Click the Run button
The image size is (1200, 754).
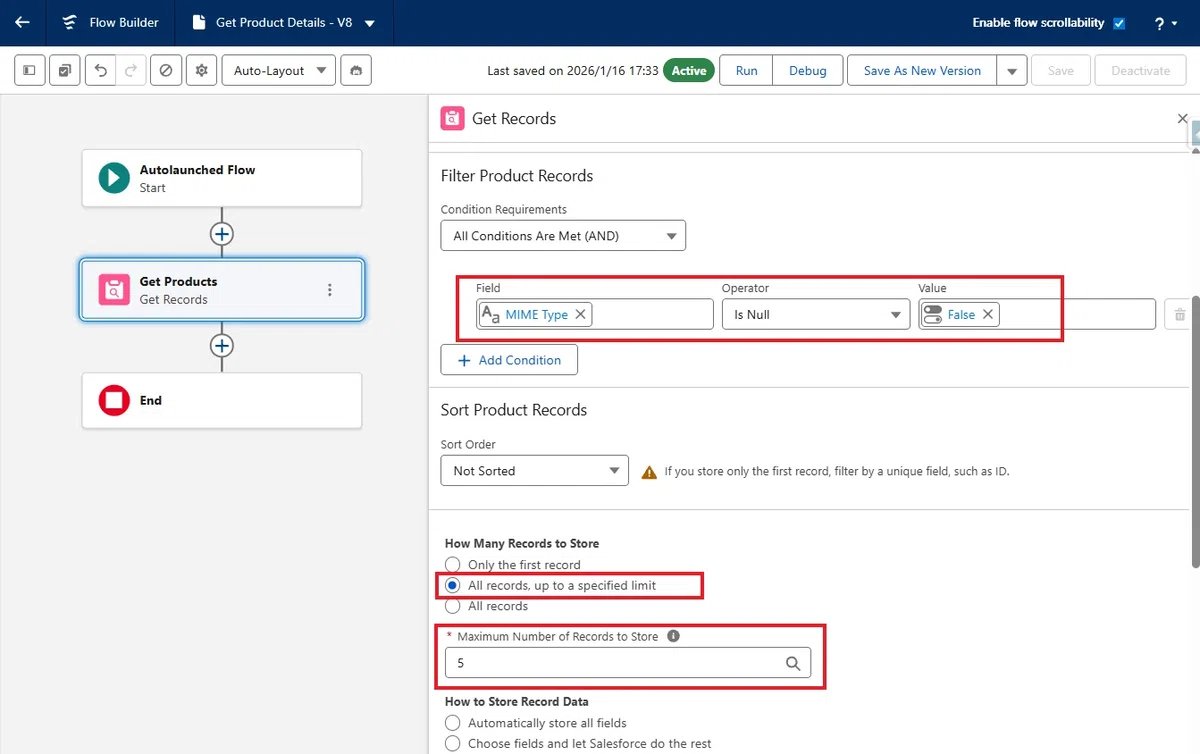point(746,71)
